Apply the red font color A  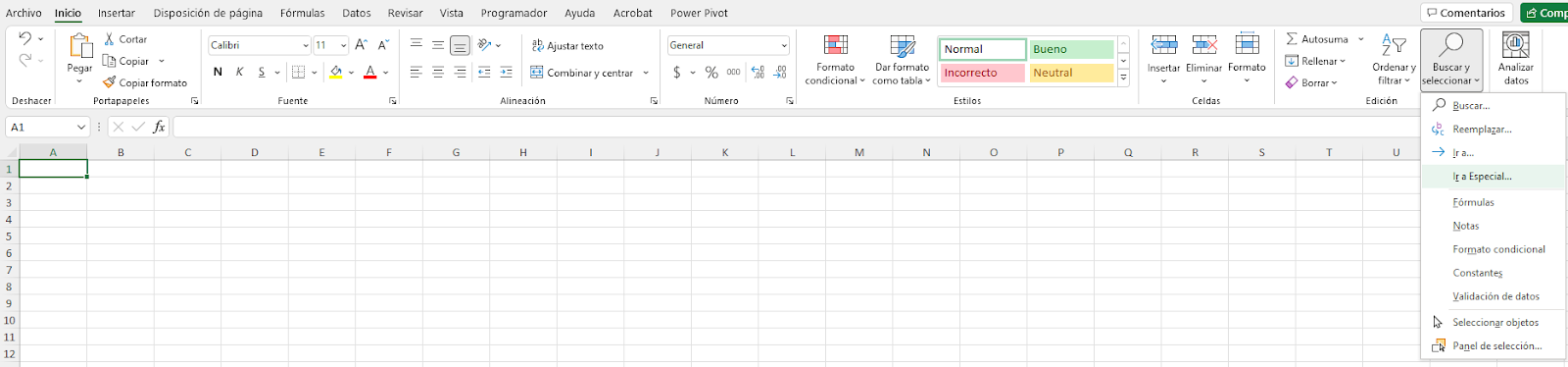coord(369,72)
